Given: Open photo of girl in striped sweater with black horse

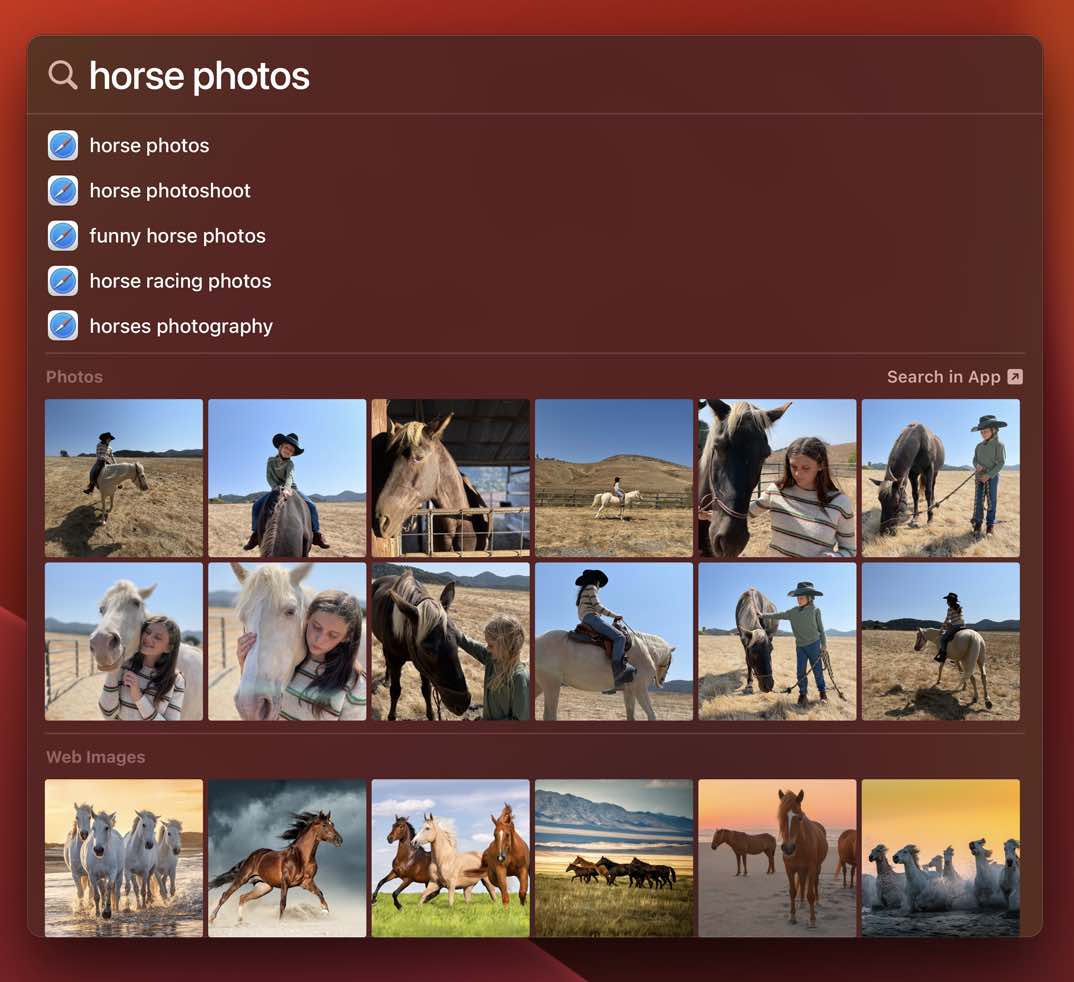Looking at the screenshot, I should (777, 478).
